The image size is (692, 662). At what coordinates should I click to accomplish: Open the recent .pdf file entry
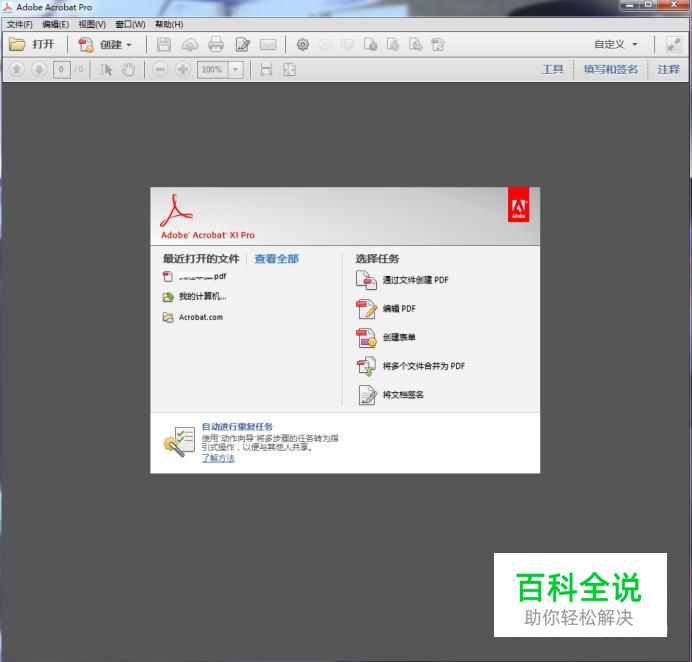(195, 277)
